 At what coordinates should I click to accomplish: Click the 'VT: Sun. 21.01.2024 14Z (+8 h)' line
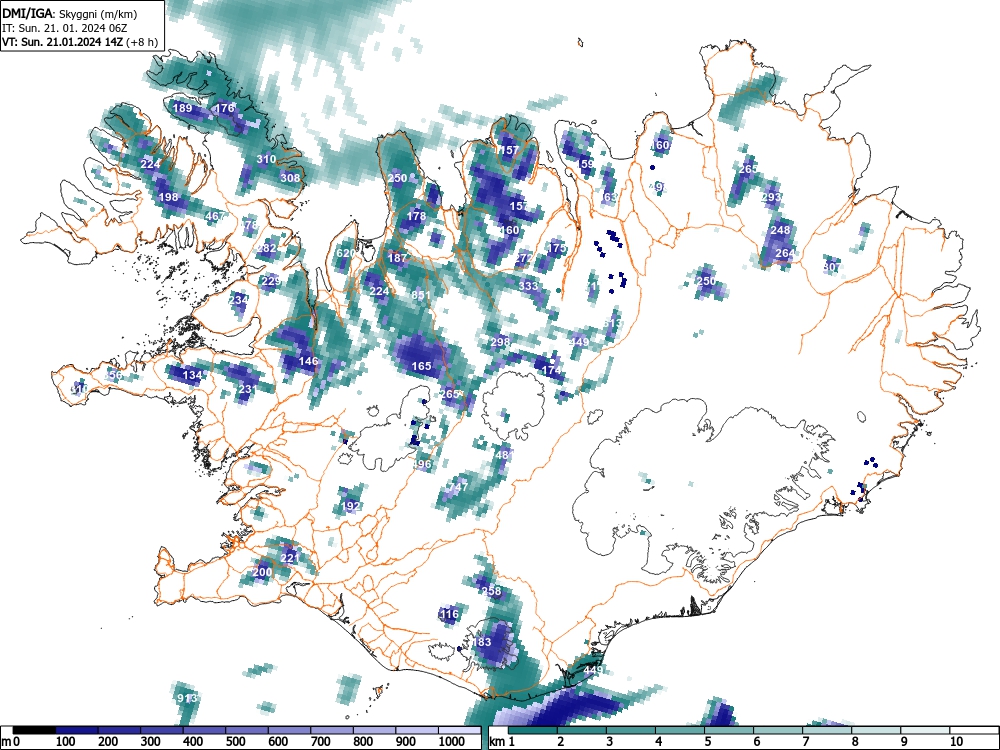pos(80,42)
